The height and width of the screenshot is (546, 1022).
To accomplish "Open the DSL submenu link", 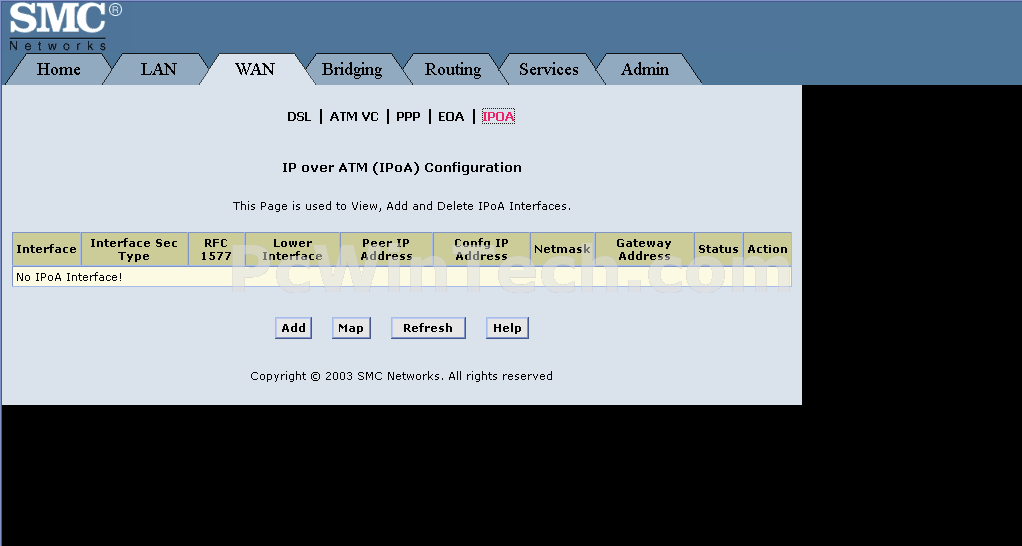I will point(299,117).
